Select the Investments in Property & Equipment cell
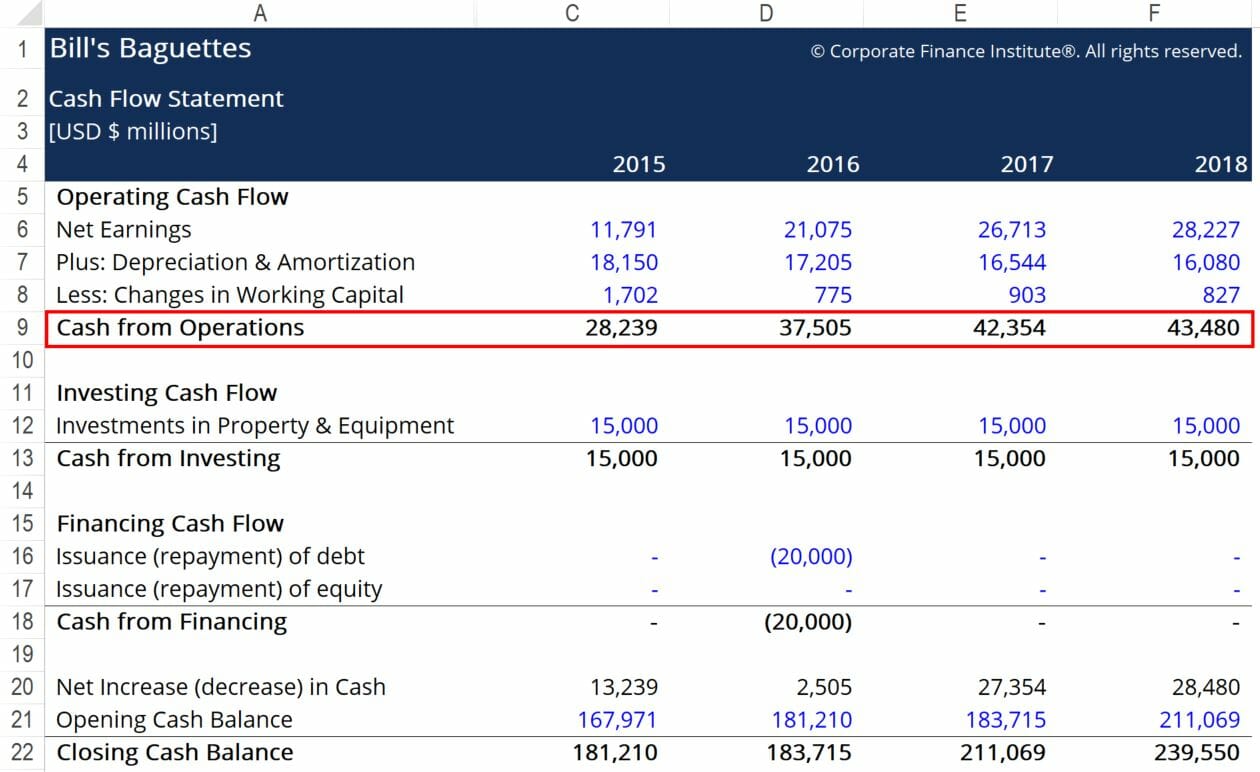The height and width of the screenshot is (772, 1260). tap(256, 425)
